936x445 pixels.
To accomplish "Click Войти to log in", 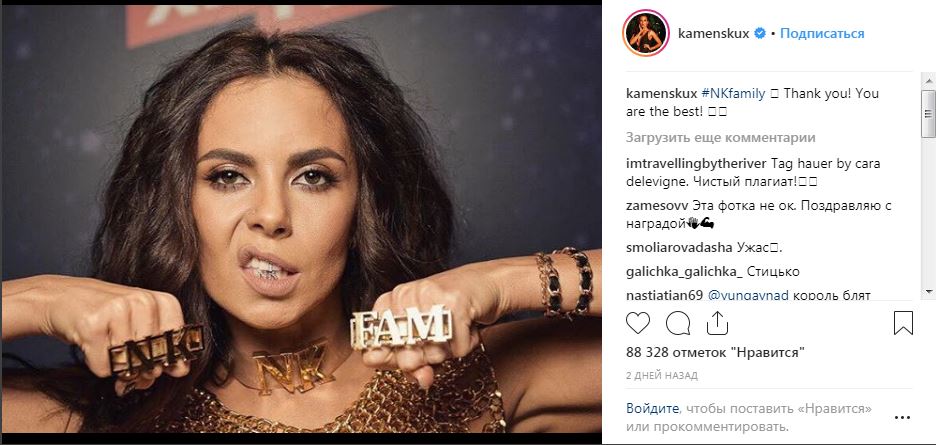I will tap(652, 409).
